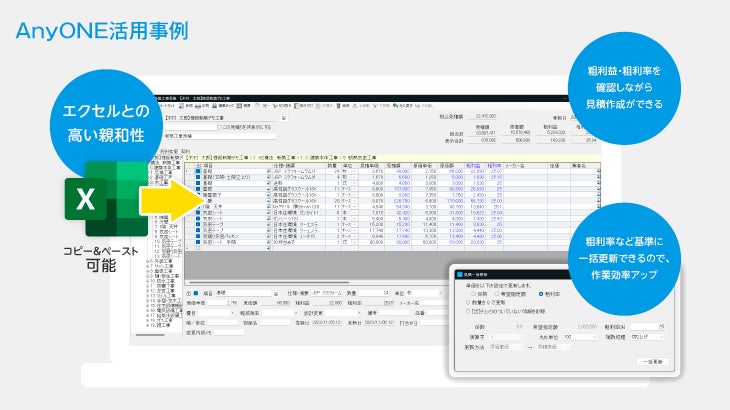Tick この見積を非表示にする checkbox
The width and height of the screenshot is (730, 410).
click(x=220, y=127)
